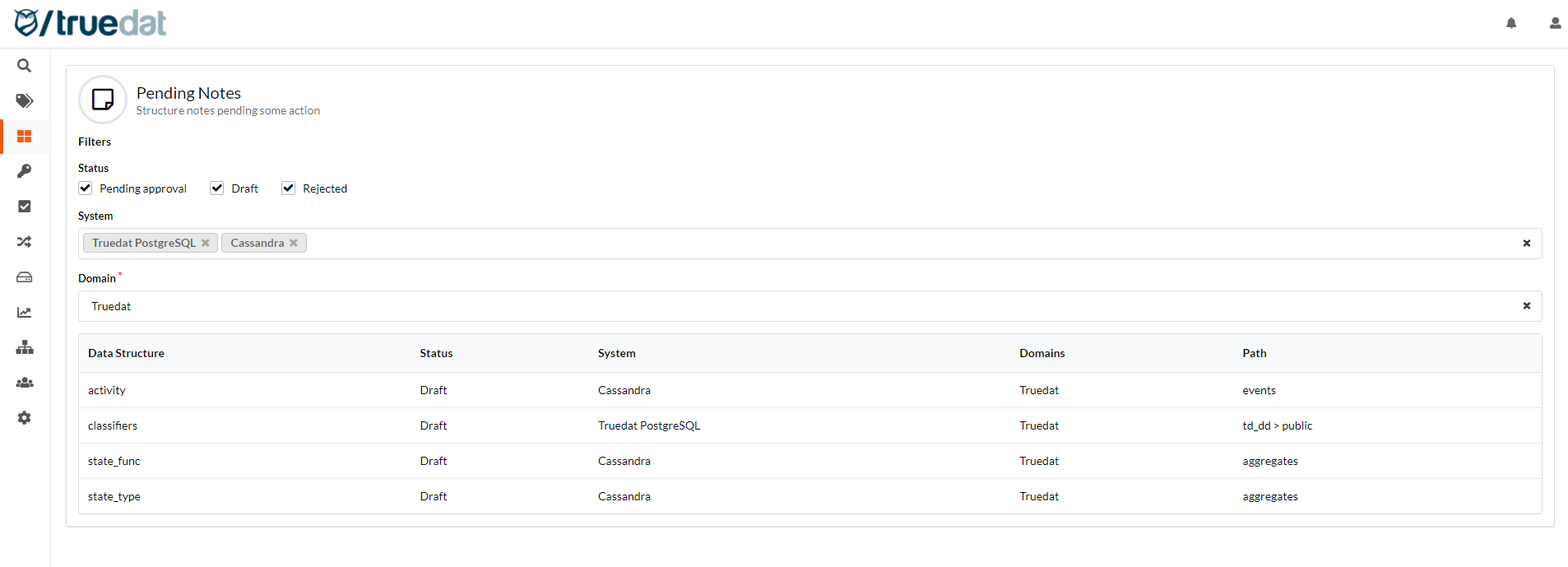This screenshot has width=1568, height=567.
Task: Click the notifications bell icon
Action: click(x=1511, y=24)
